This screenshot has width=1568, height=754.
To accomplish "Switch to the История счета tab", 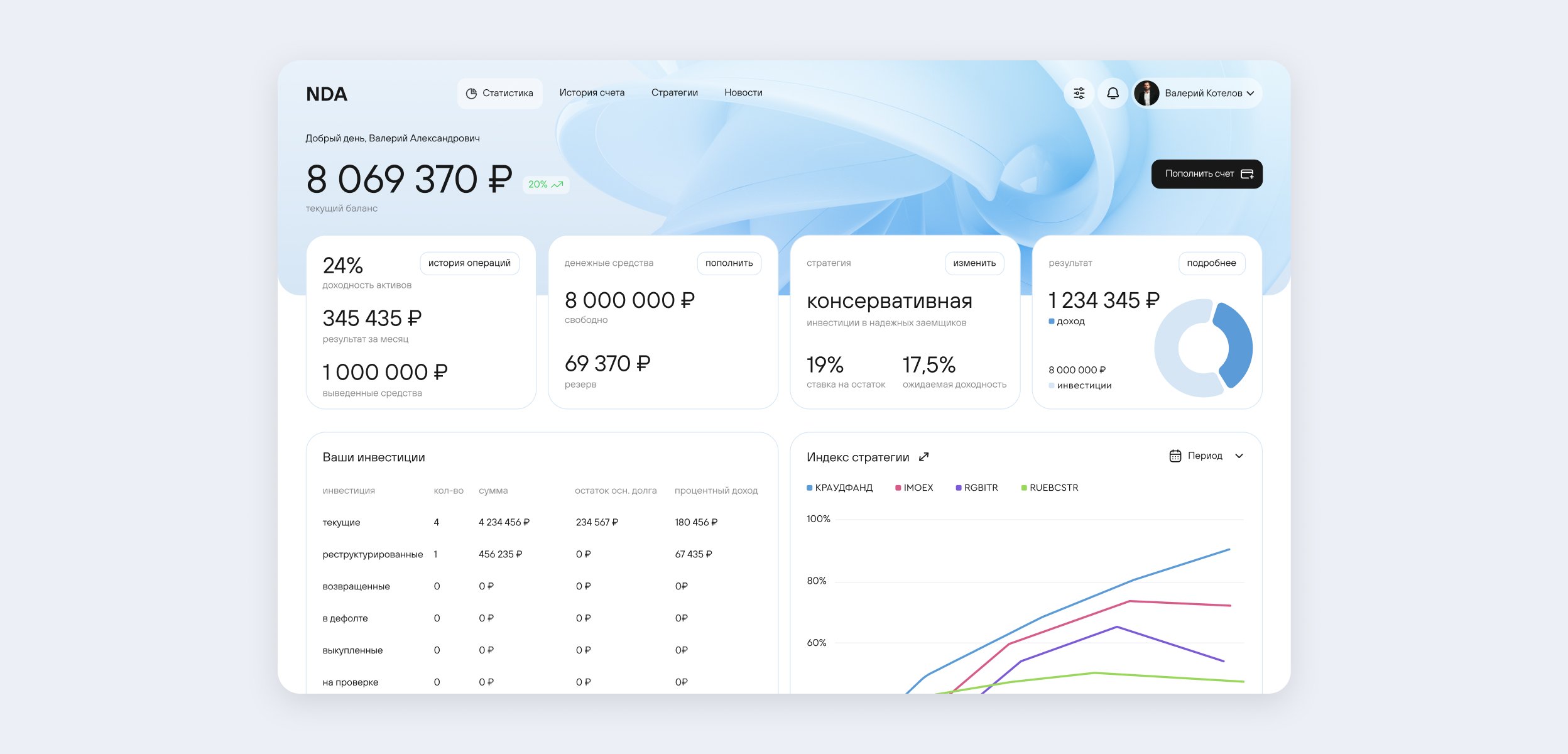I will pos(592,93).
